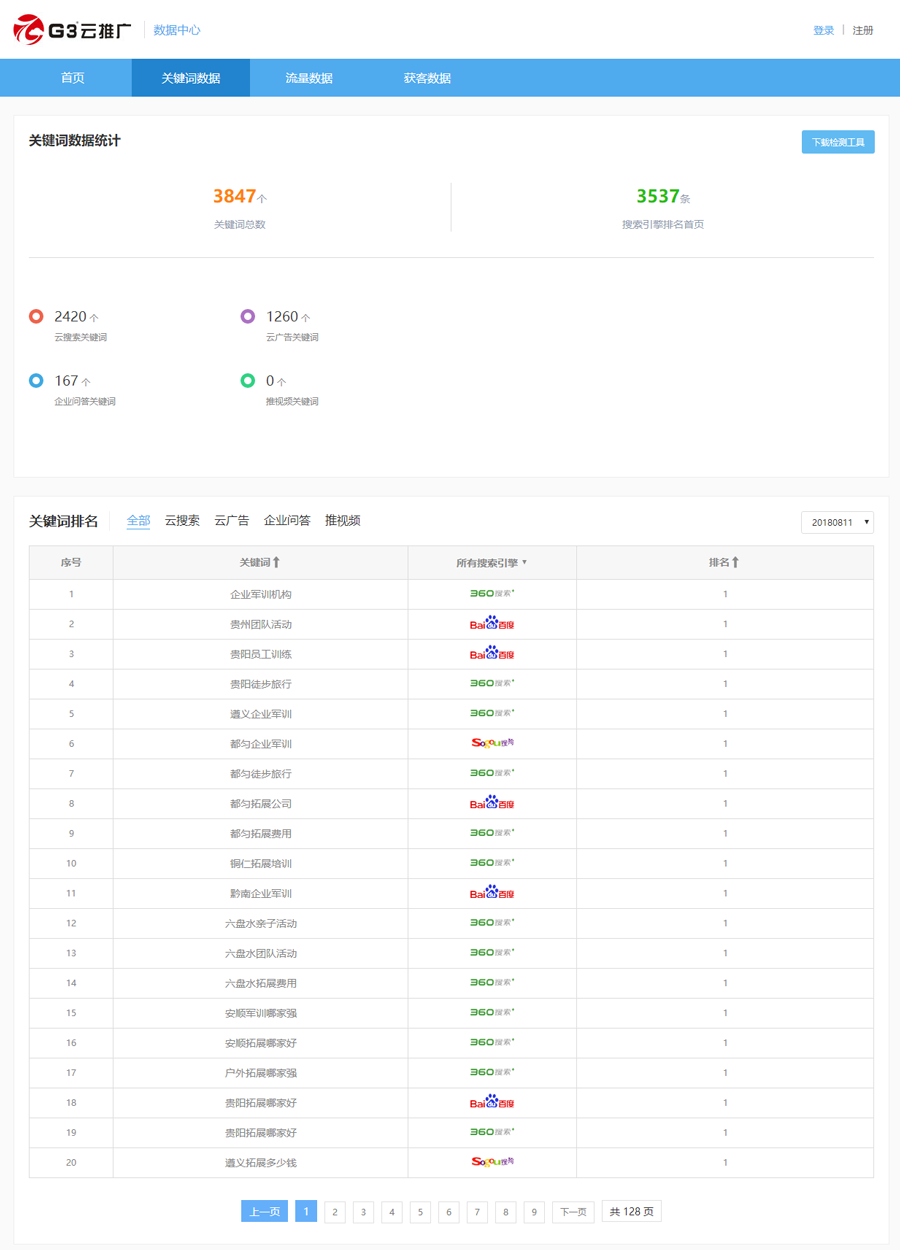Click keyword 遵义拓展多少钱
Image resolution: width=900 pixels, height=1250 pixels.
point(261,1163)
